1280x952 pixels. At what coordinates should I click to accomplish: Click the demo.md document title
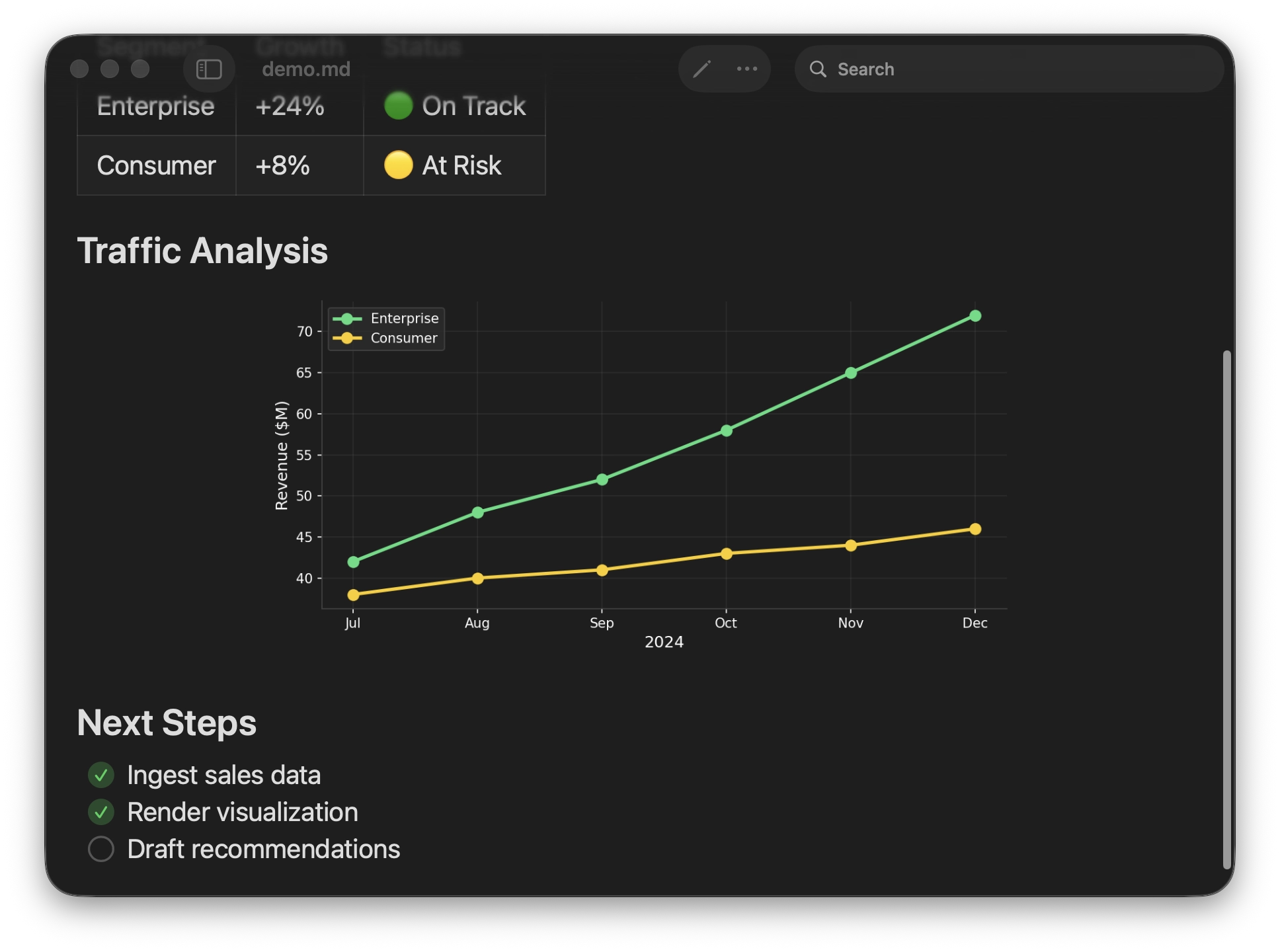point(306,69)
